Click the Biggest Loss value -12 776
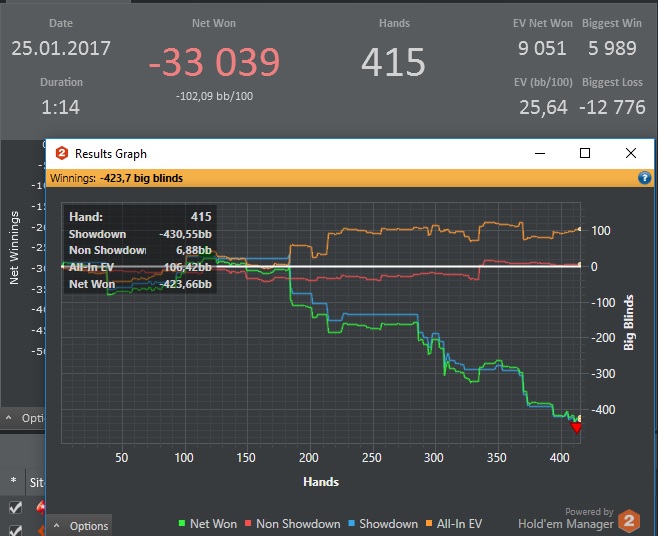The width and height of the screenshot is (658, 536). (x=612, y=107)
